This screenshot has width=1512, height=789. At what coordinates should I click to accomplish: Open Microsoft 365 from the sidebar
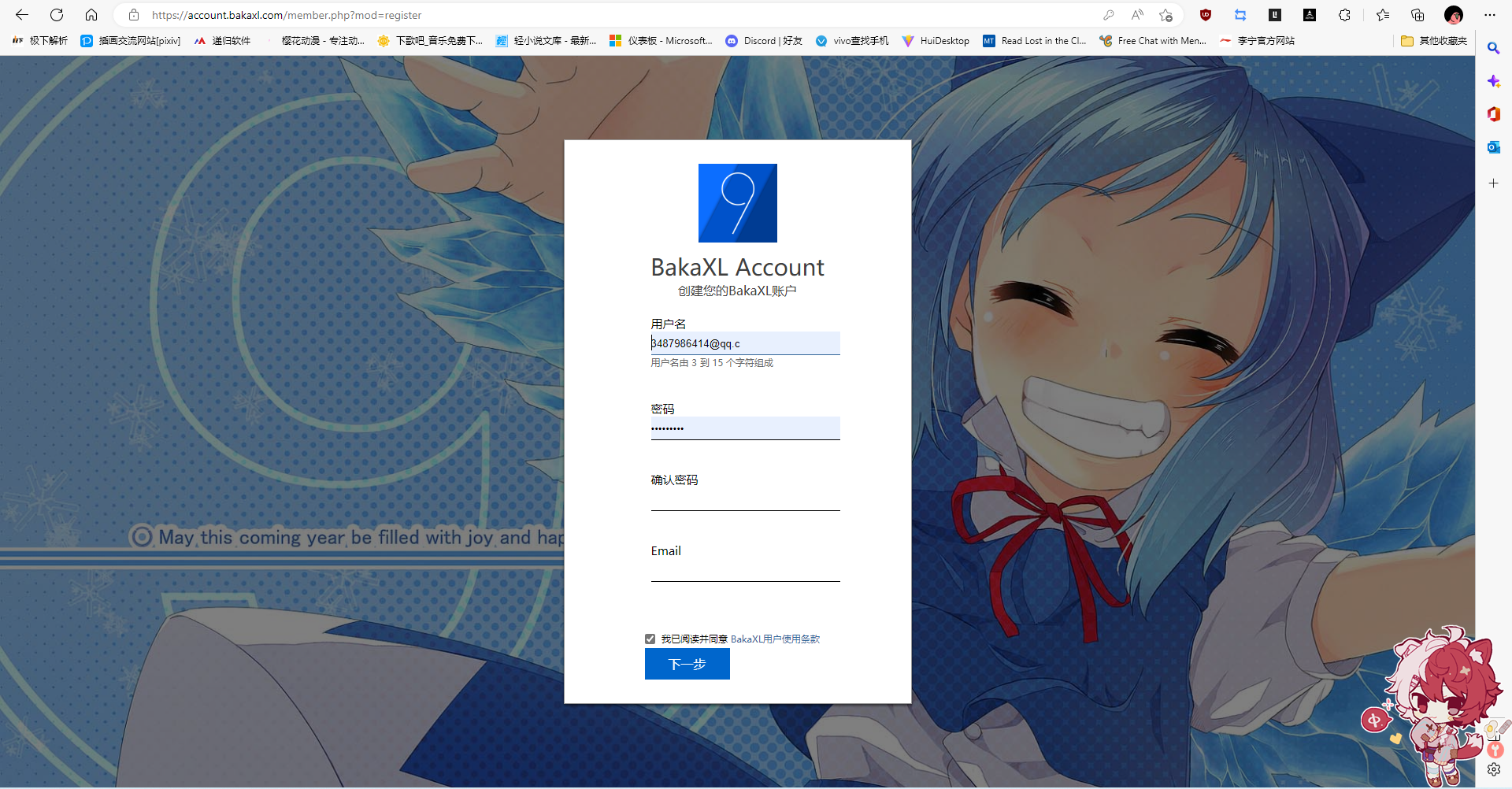point(1493,114)
